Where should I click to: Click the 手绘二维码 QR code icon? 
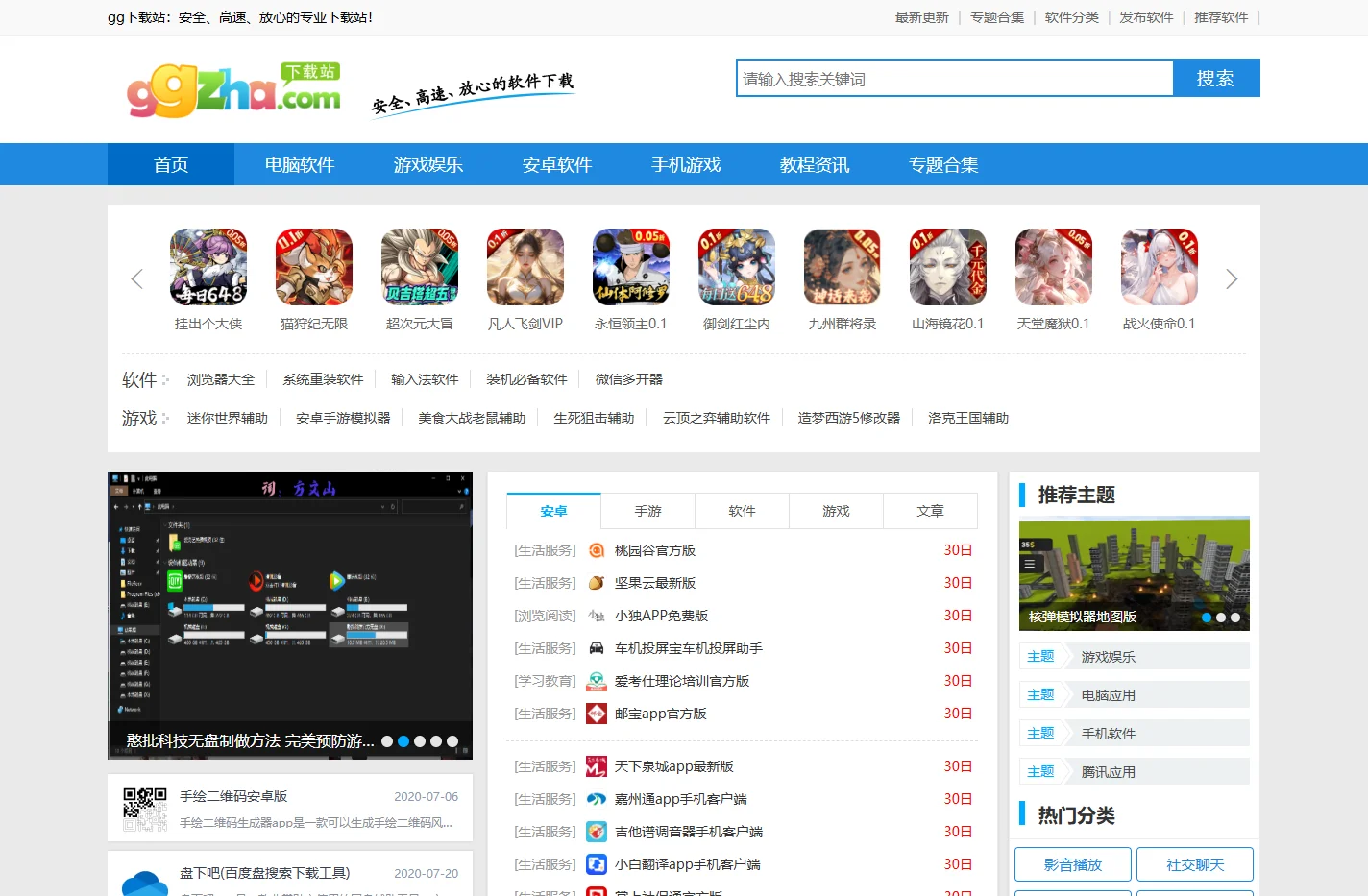point(145,810)
